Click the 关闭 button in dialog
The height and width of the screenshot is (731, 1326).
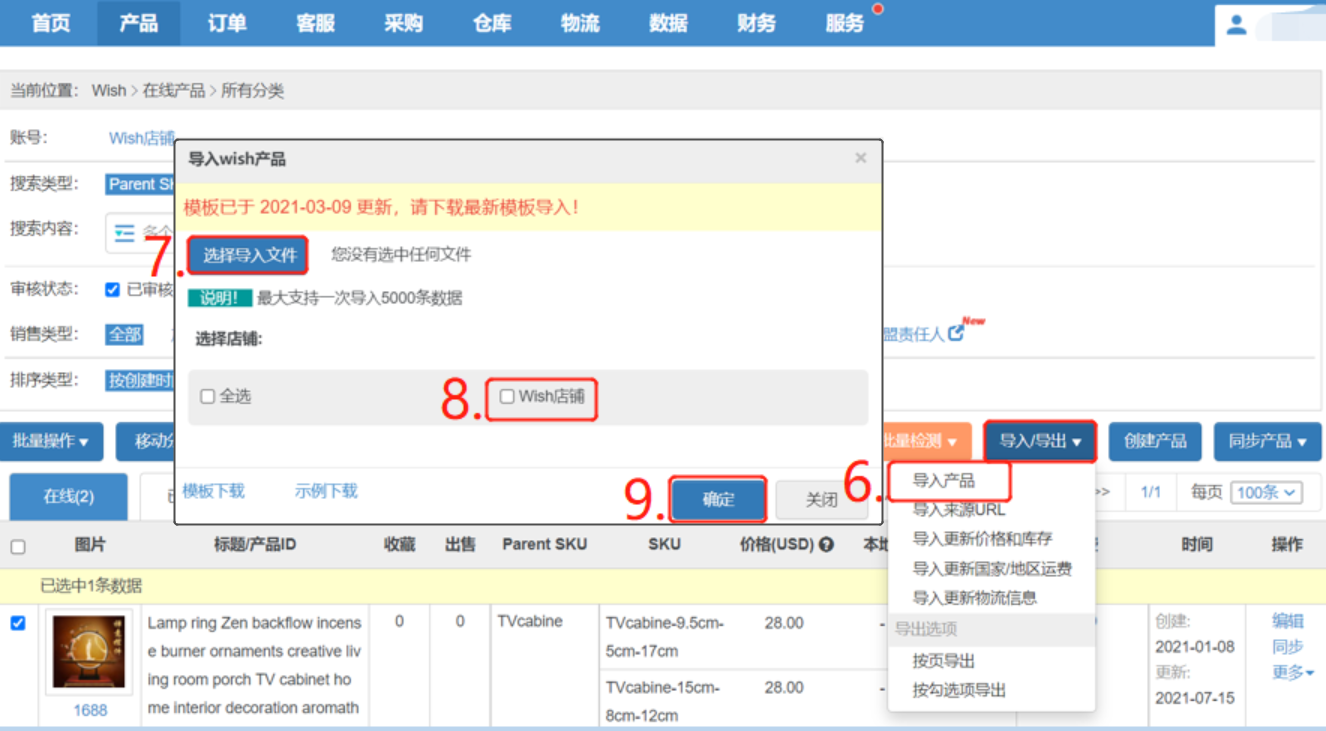click(x=822, y=499)
